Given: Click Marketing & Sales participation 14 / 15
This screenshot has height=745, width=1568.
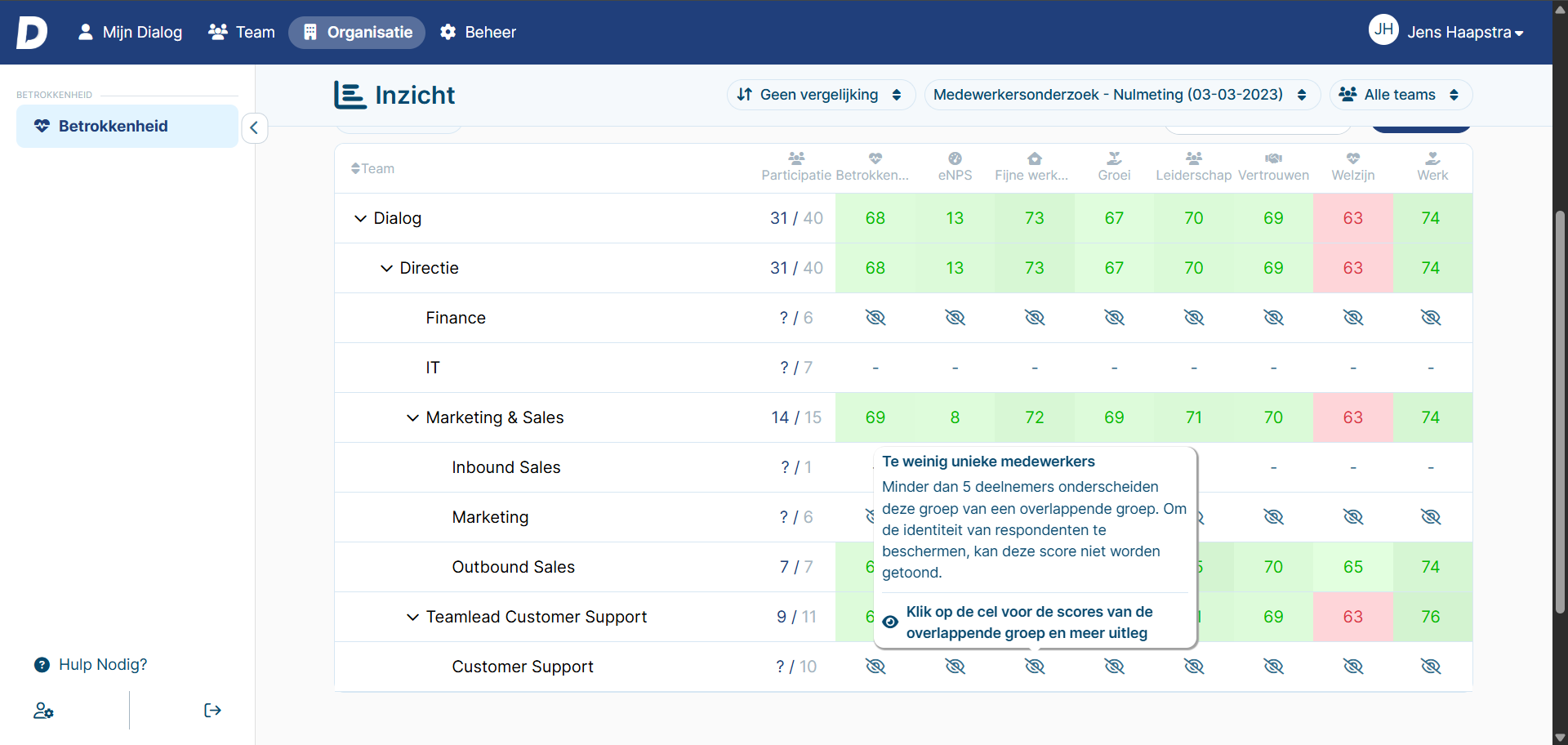Looking at the screenshot, I should point(796,417).
